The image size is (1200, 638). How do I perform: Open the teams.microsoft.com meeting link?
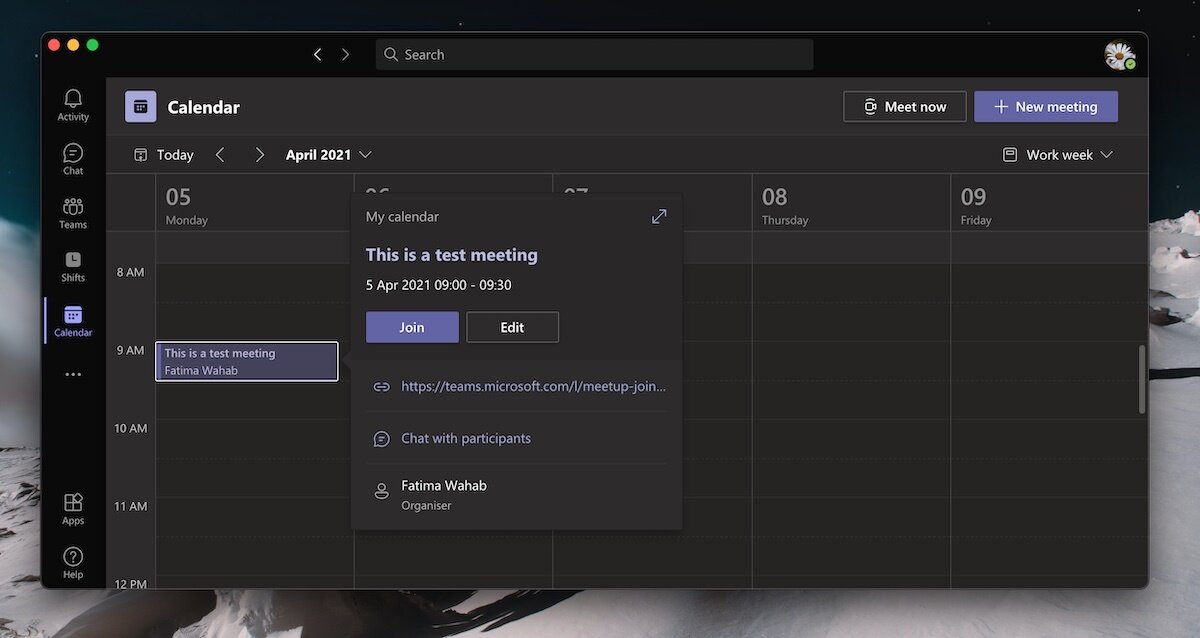coord(533,386)
